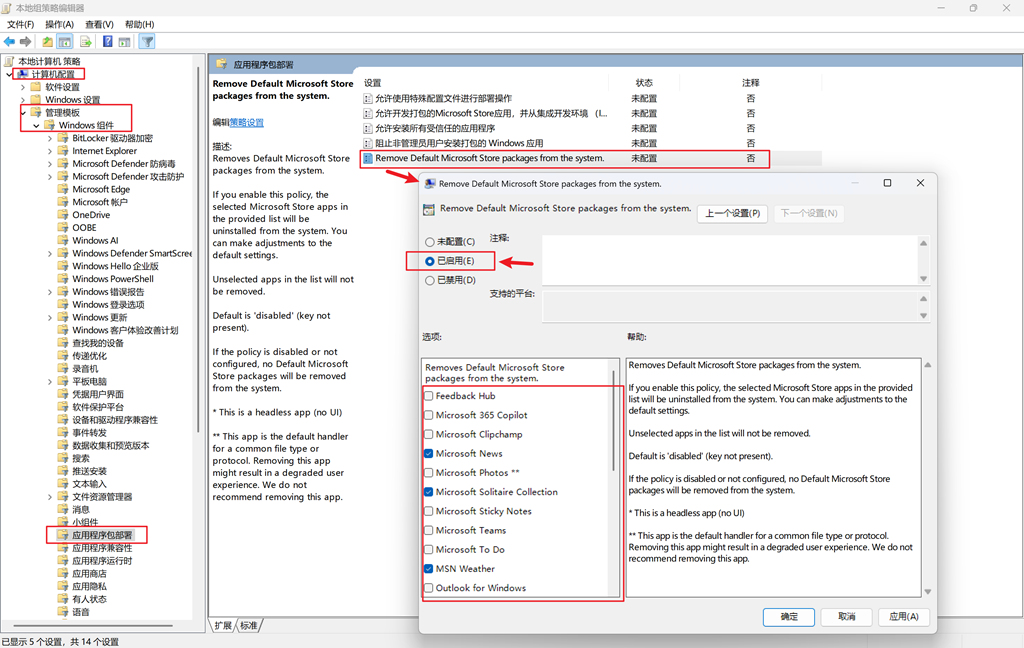Expand the Windows 设置 tree node
This screenshot has width=1024, height=648.
coord(23,100)
